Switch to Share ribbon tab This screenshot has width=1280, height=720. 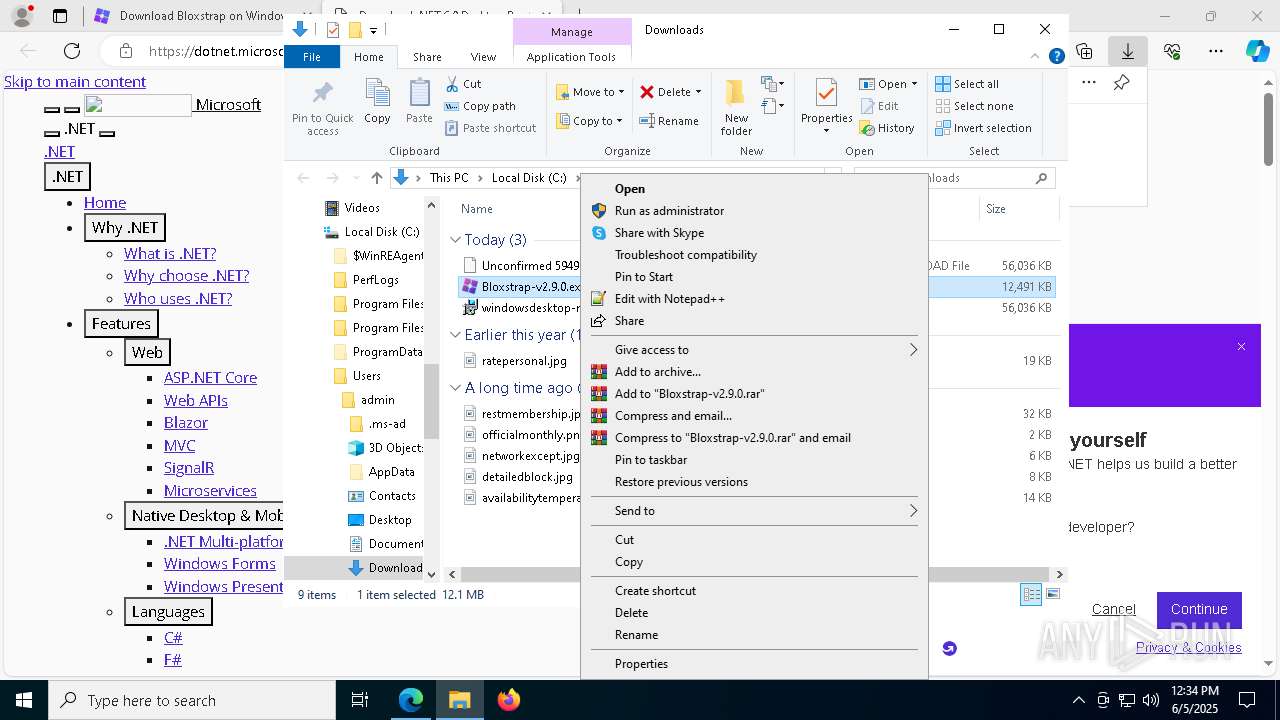(x=427, y=57)
